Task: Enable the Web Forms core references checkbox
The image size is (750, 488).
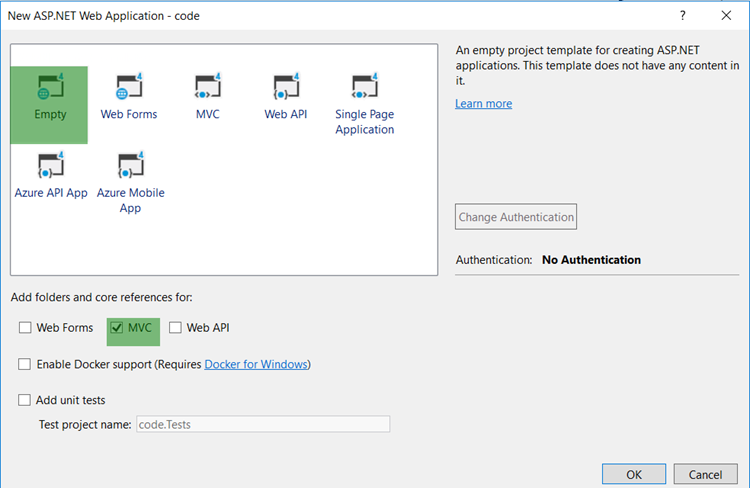Action: click(x=25, y=328)
